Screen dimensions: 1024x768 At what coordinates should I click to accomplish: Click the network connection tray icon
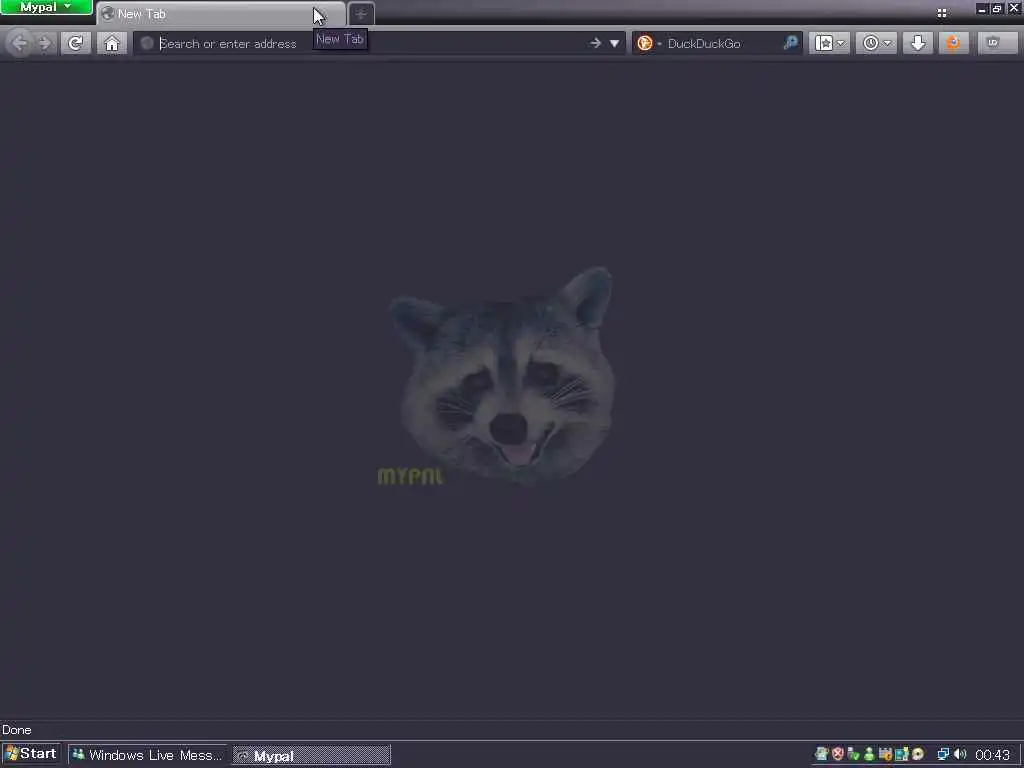(x=943, y=754)
